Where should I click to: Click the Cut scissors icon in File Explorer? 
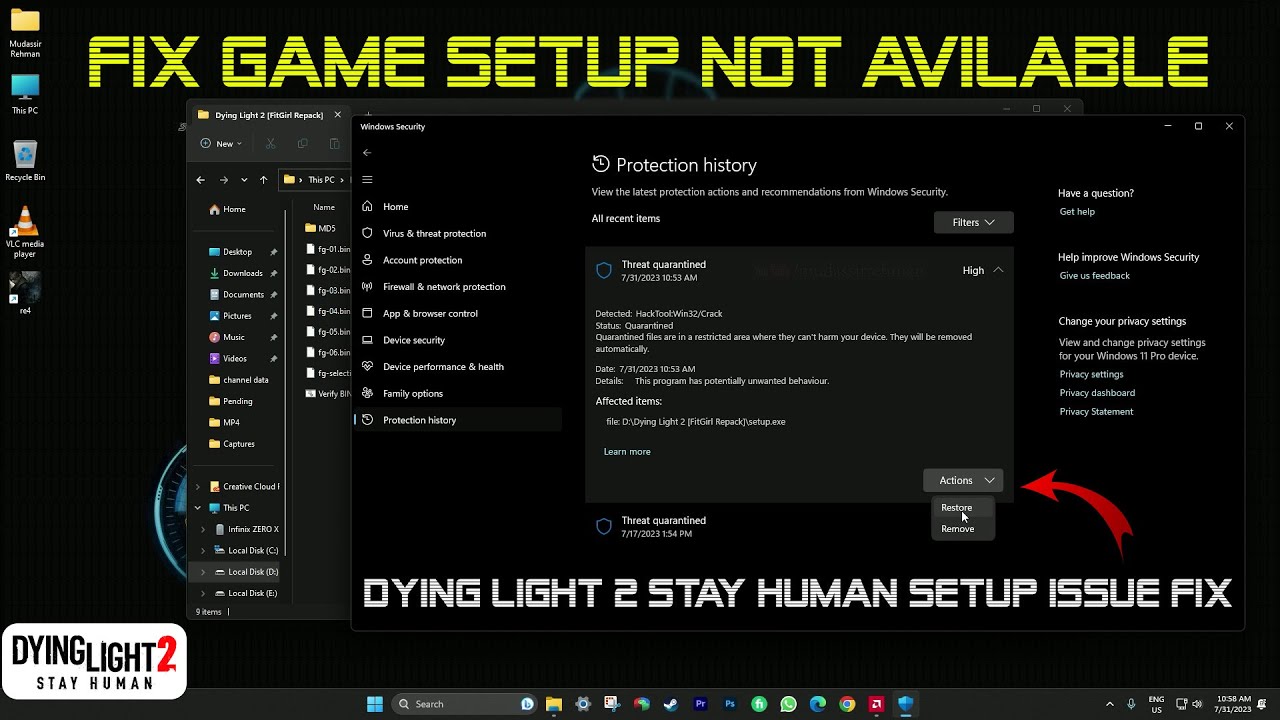pos(270,144)
